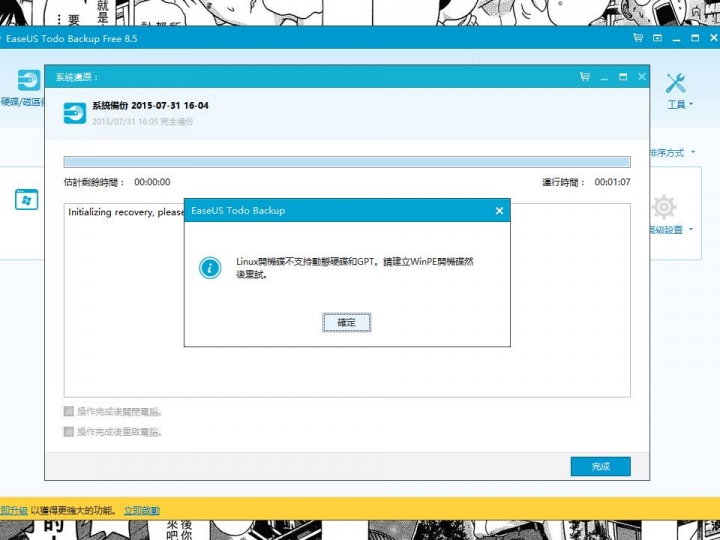Click the 00:01:07 elapsed time value

coord(612,182)
